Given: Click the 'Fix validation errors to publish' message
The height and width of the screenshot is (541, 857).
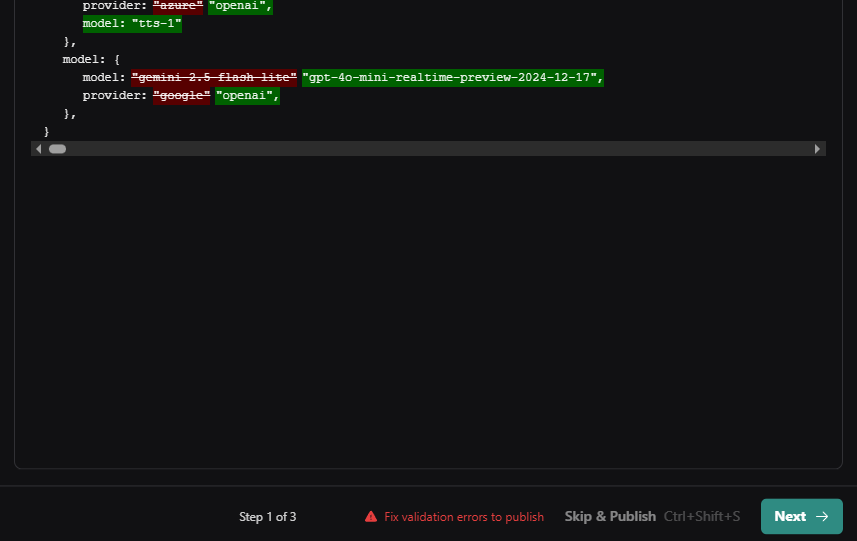Looking at the screenshot, I should (x=464, y=517).
